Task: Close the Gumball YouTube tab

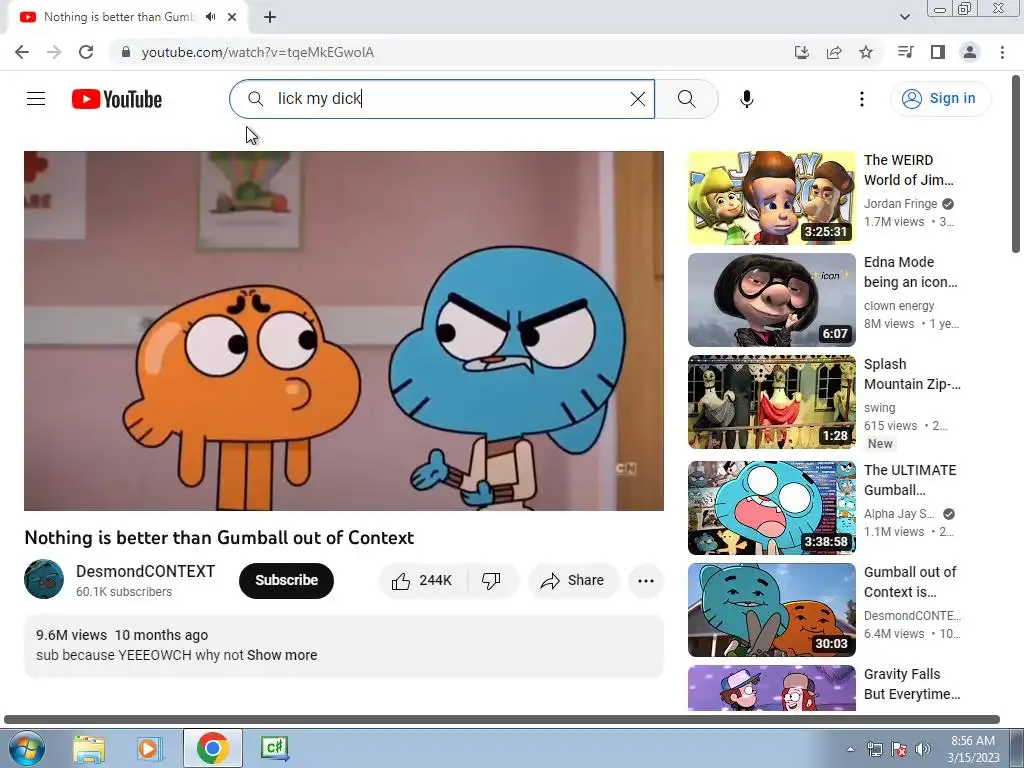Action: 232,17
